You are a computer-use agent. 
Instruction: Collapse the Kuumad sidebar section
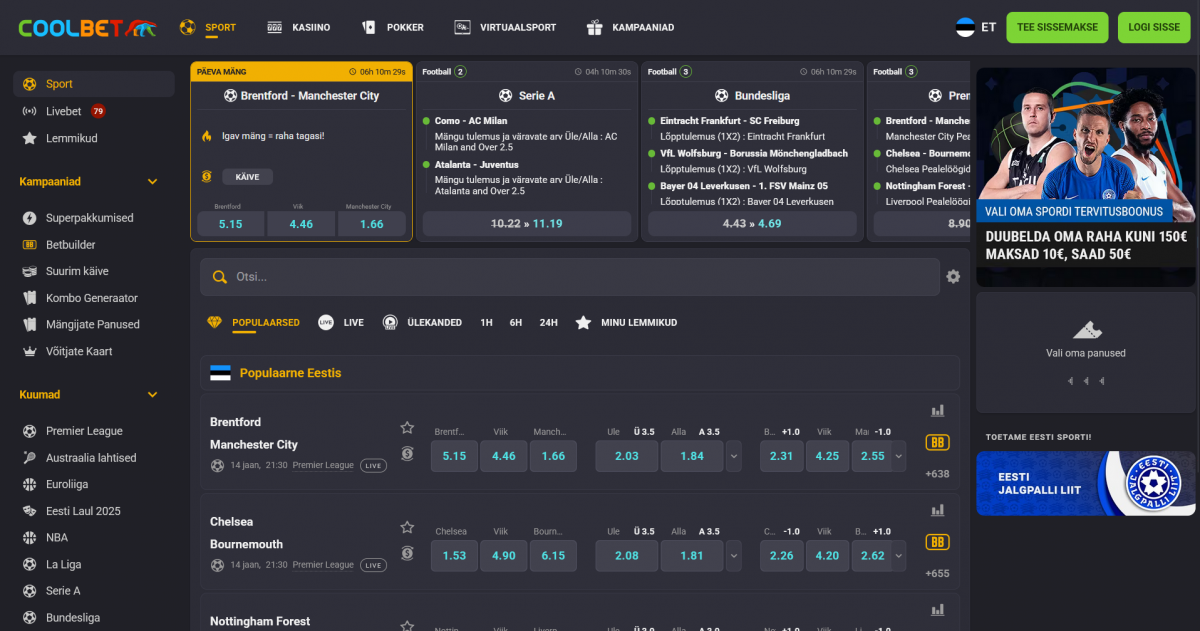(153, 395)
